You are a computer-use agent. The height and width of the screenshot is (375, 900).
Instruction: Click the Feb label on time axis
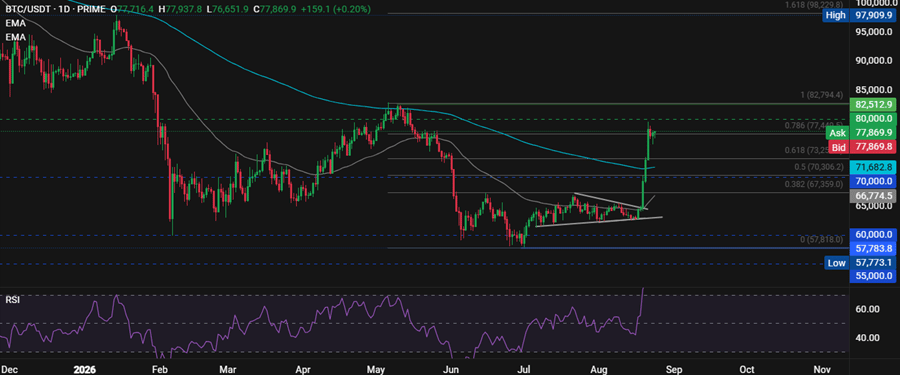tap(159, 369)
